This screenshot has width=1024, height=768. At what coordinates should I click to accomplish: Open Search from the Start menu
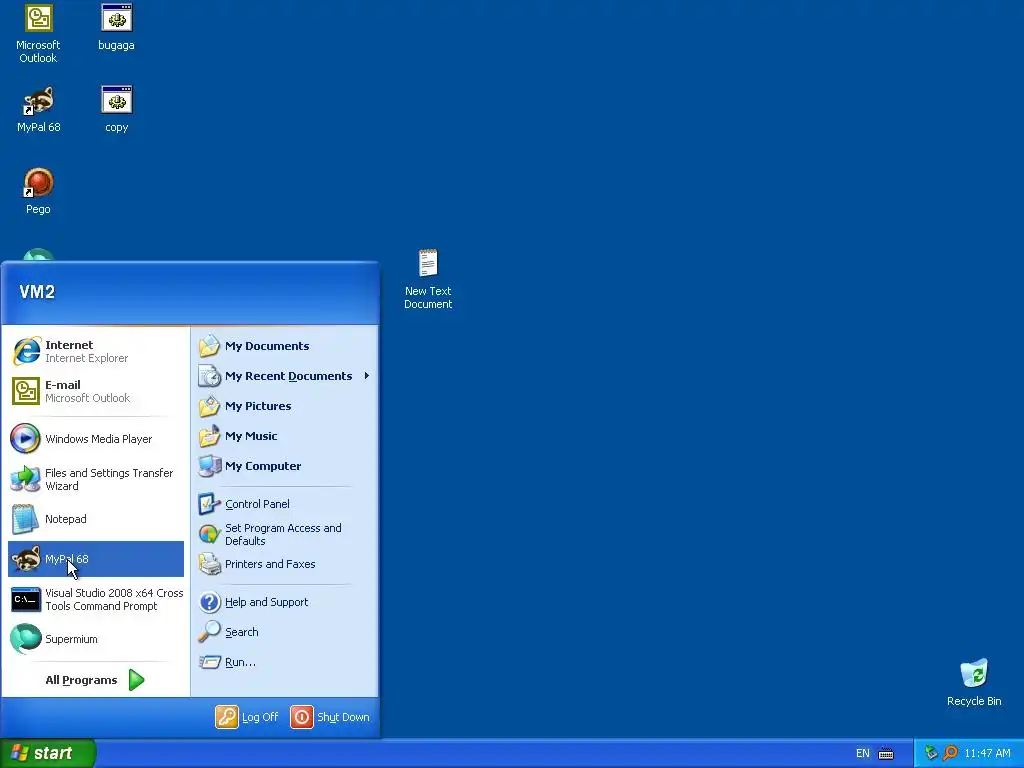tap(283, 632)
